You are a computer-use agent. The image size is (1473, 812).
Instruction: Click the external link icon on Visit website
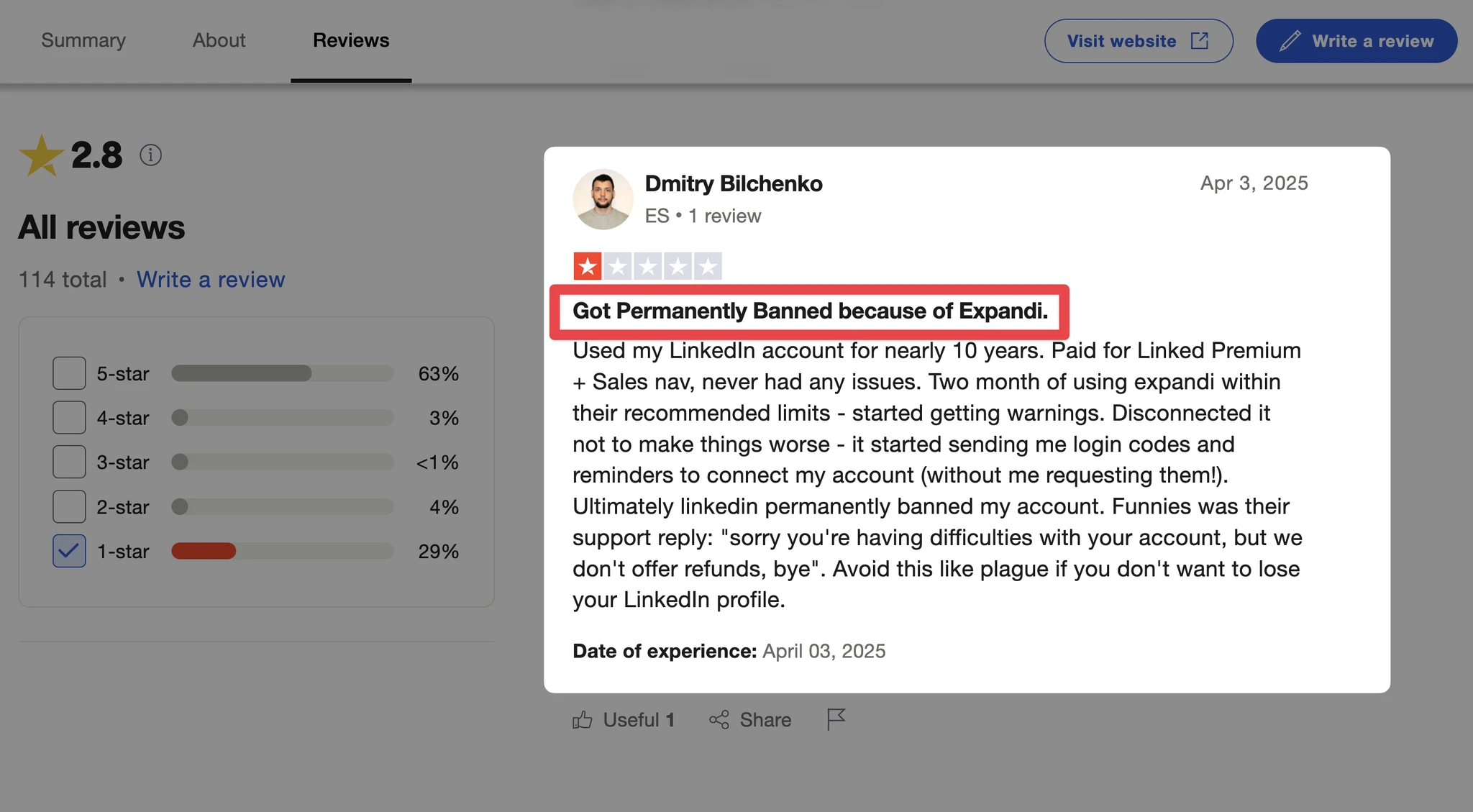pyautogui.click(x=1200, y=40)
